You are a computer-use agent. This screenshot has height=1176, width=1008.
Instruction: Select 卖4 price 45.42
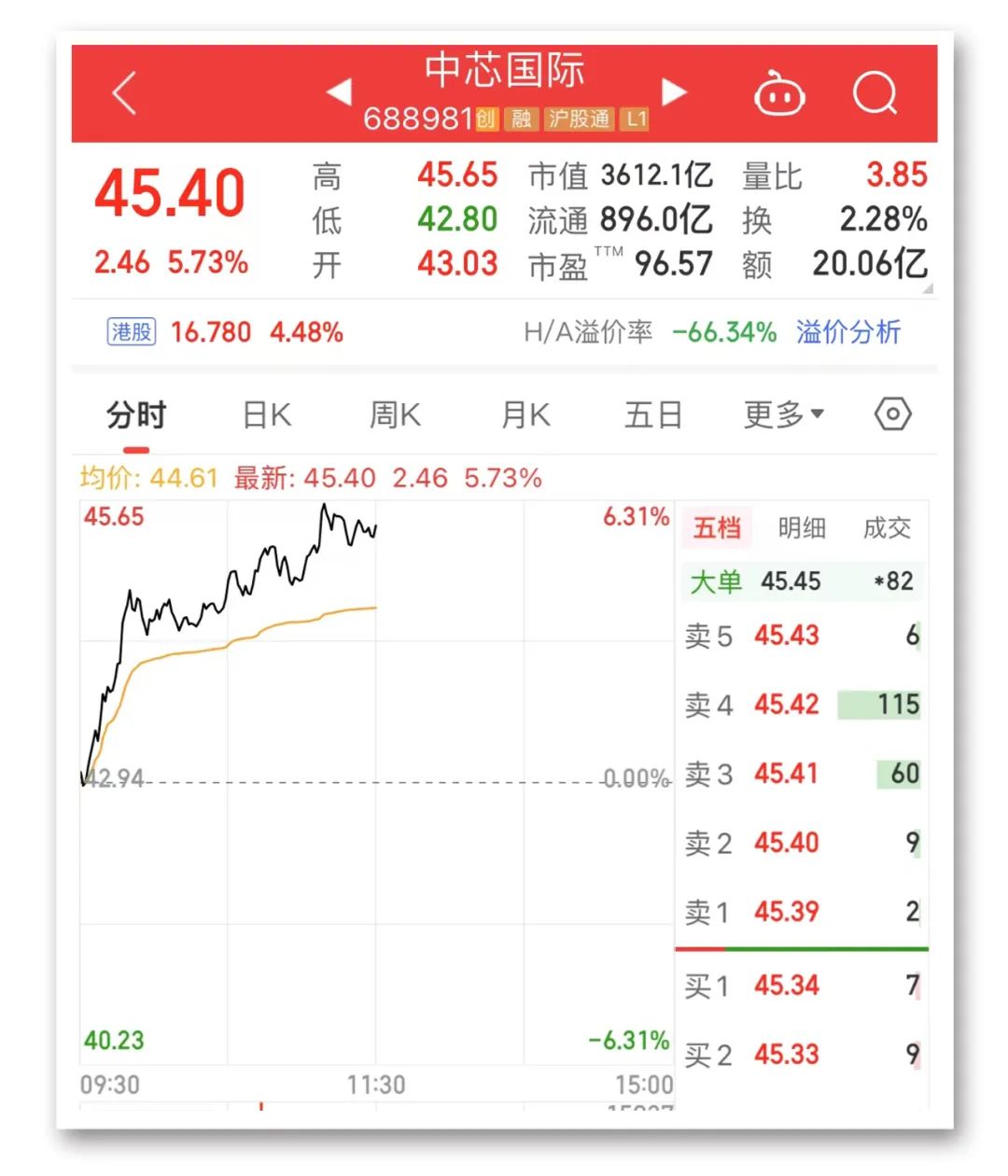786,704
